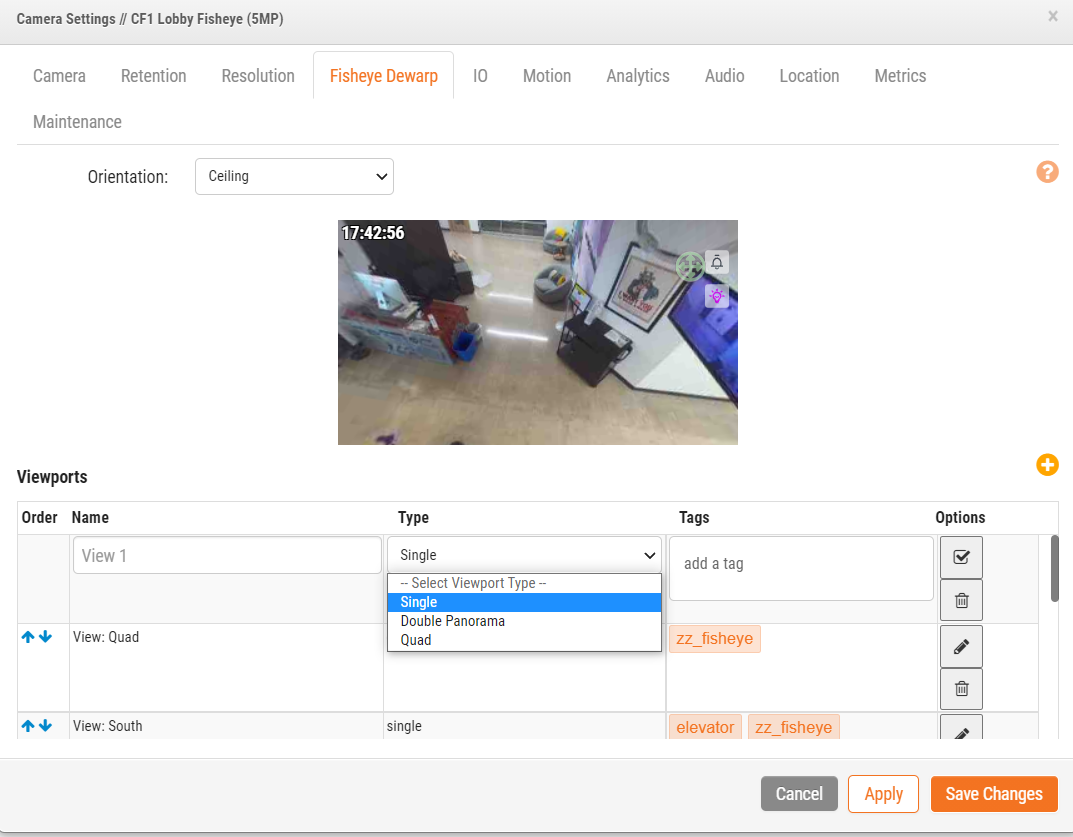Image resolution: width=1073 pixels, height=837 pixels.
Task: Move View: South up arrow
Action: pyautogui.click(x=28, y=726)
